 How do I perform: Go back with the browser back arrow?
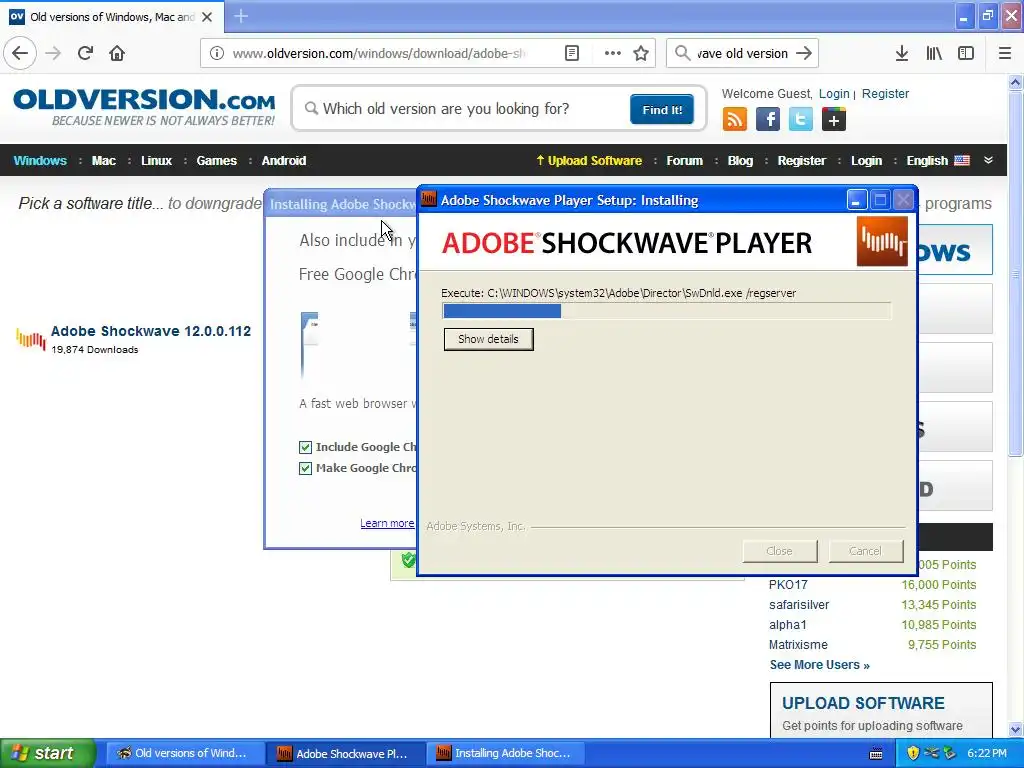[x=20, y=53]
